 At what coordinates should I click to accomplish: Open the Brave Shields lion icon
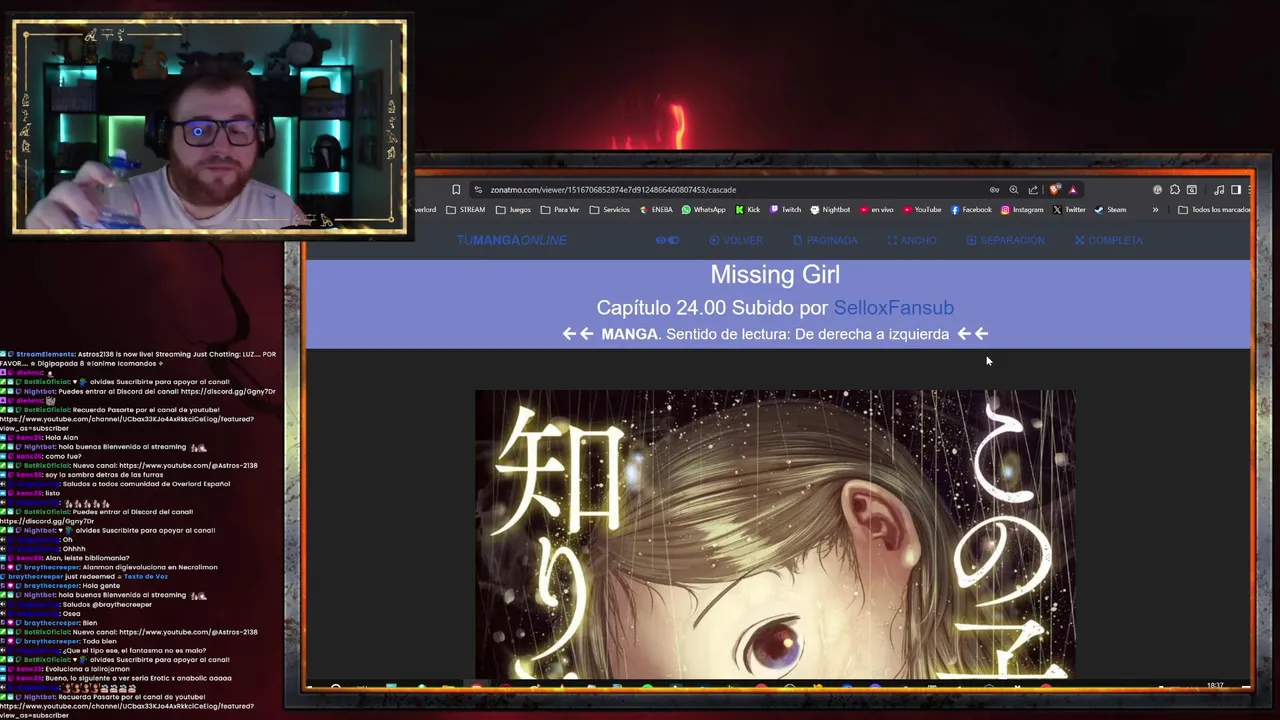point(1054,190)
